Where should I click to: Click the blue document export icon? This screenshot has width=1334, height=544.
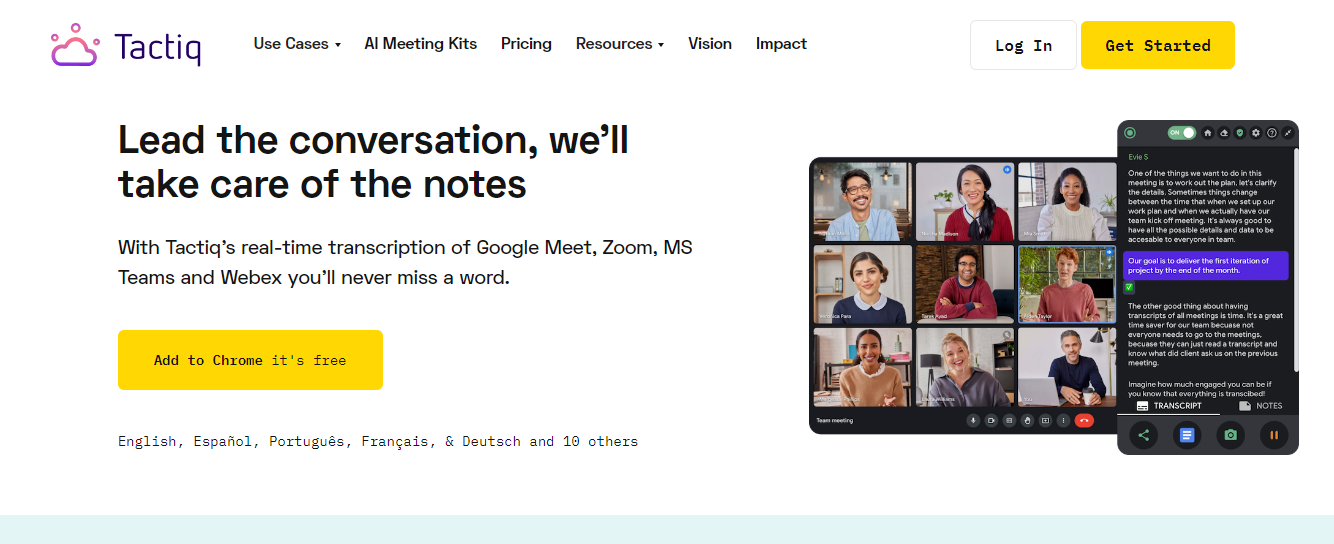[1187, 435]
